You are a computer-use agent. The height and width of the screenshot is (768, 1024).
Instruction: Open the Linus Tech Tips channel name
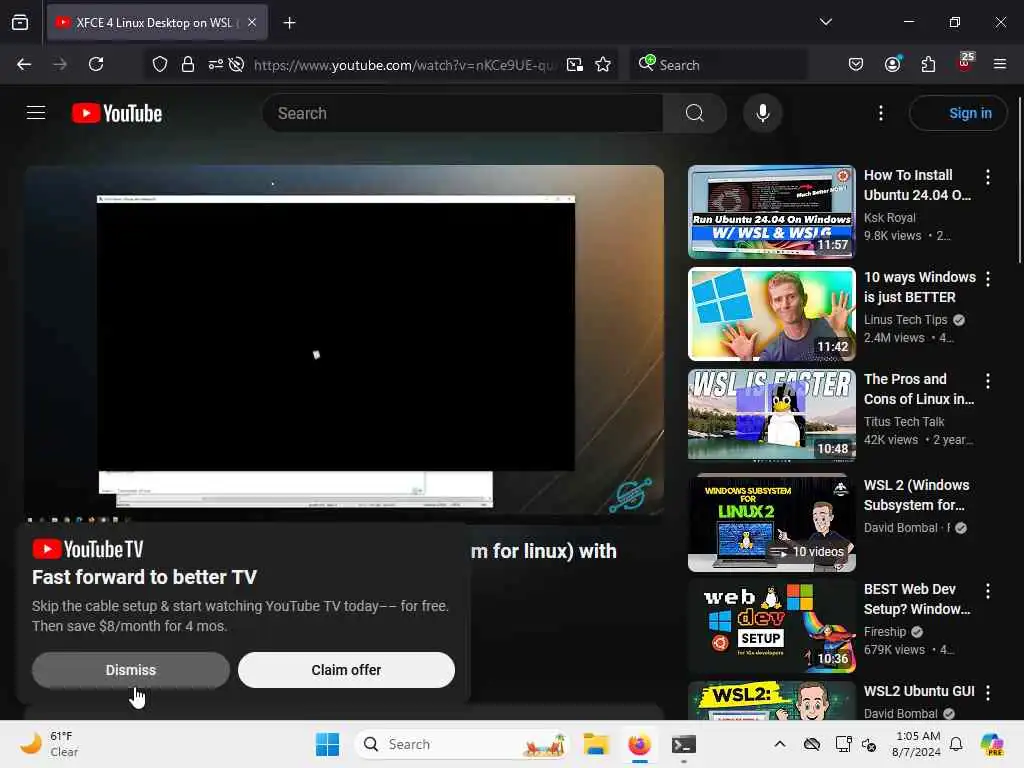(905, 319)
